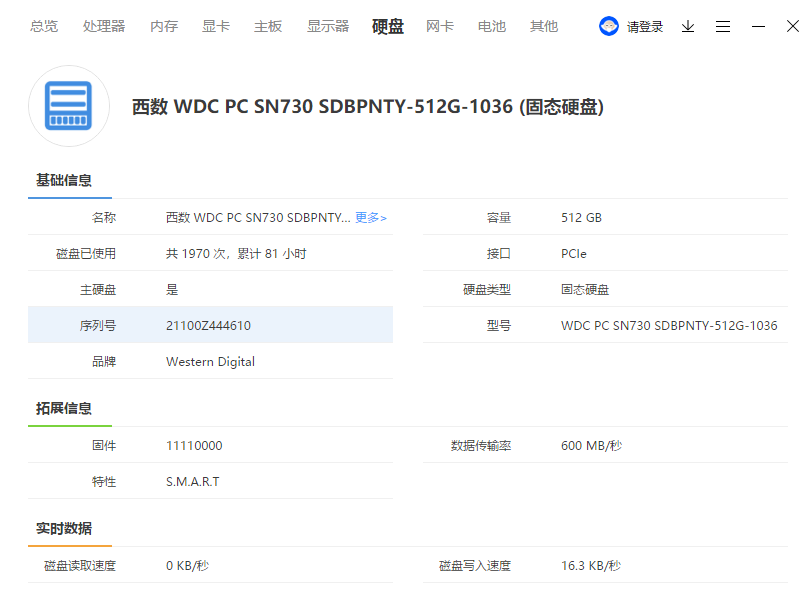The width and height of the screenshot is (803, 590).
Task: Select the 拓展信息 section heading
Action: pyautogui.click(x=64, y=408)
